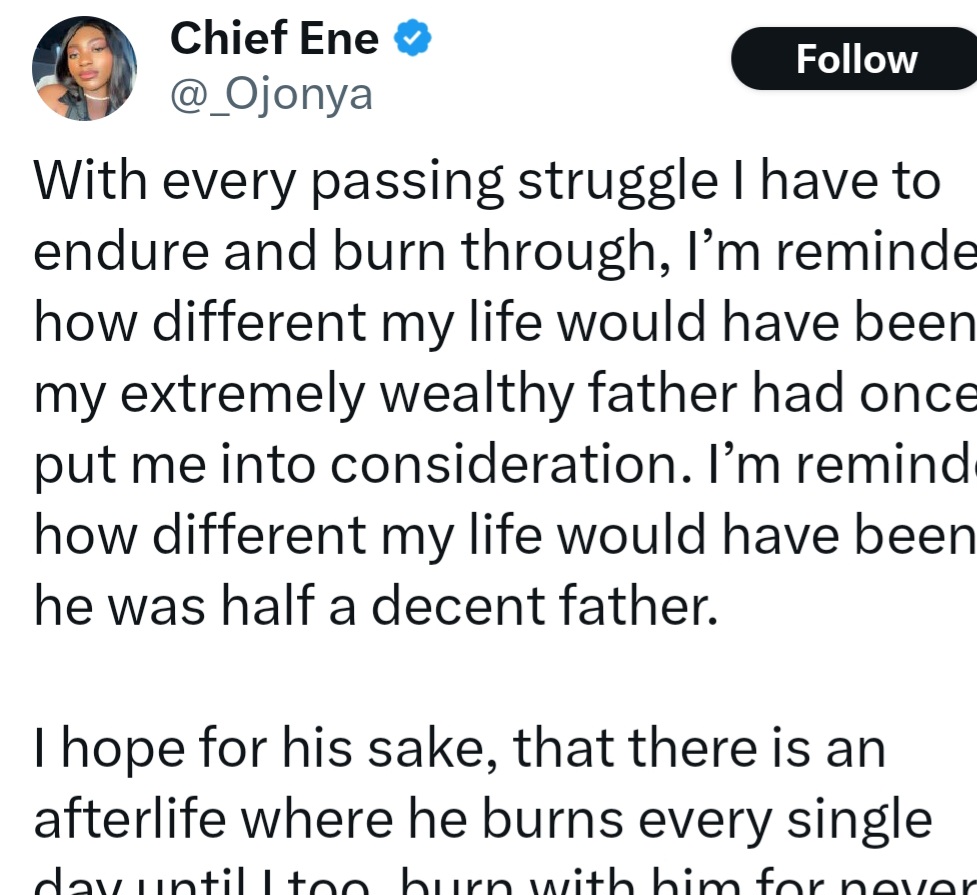Viewport: 977px width, 895px height.
Task: Follow the Chief Ene account
Action: coord(855,59)
